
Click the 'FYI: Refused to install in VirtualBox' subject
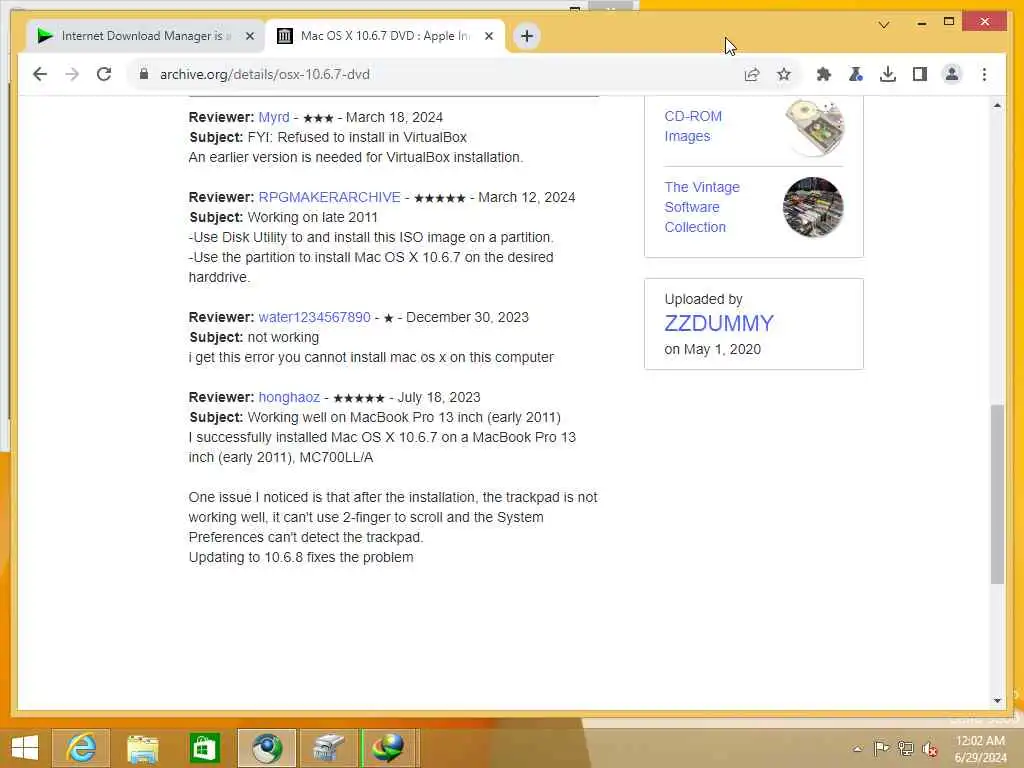357,137
